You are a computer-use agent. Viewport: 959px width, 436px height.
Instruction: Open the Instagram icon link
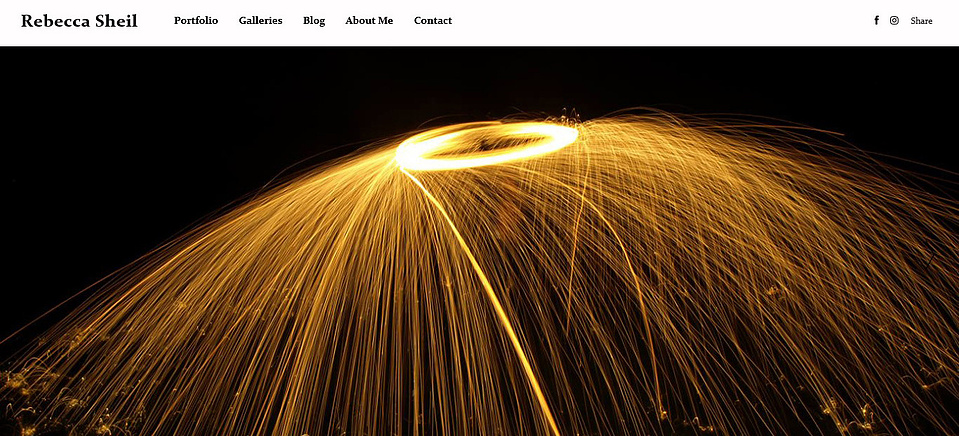pyautogui.click(x=894, y=20)
